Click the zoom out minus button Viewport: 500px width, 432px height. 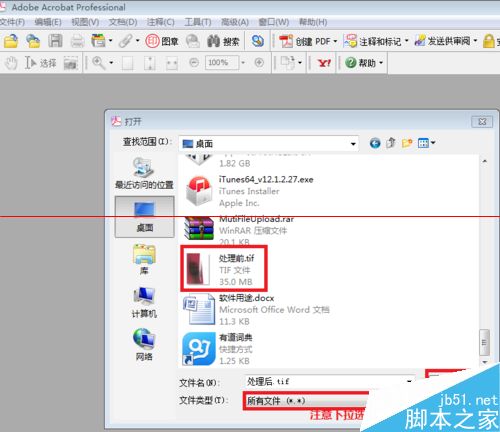(x=194, y=62)
